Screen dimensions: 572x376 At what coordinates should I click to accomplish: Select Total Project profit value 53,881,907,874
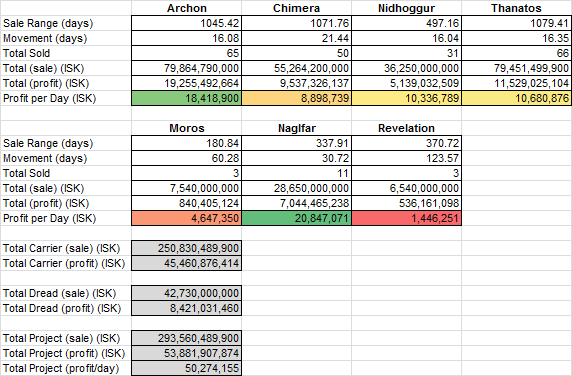click(186, 353)
